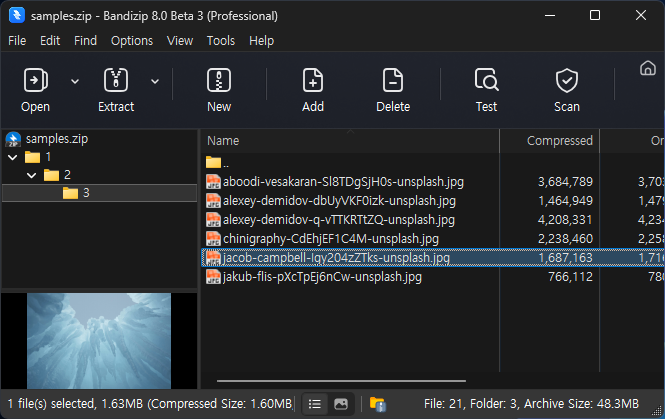This screenshot has height=419, width=665.
Task: Click the Delete toolbar icon
Action: coord(393,81)
